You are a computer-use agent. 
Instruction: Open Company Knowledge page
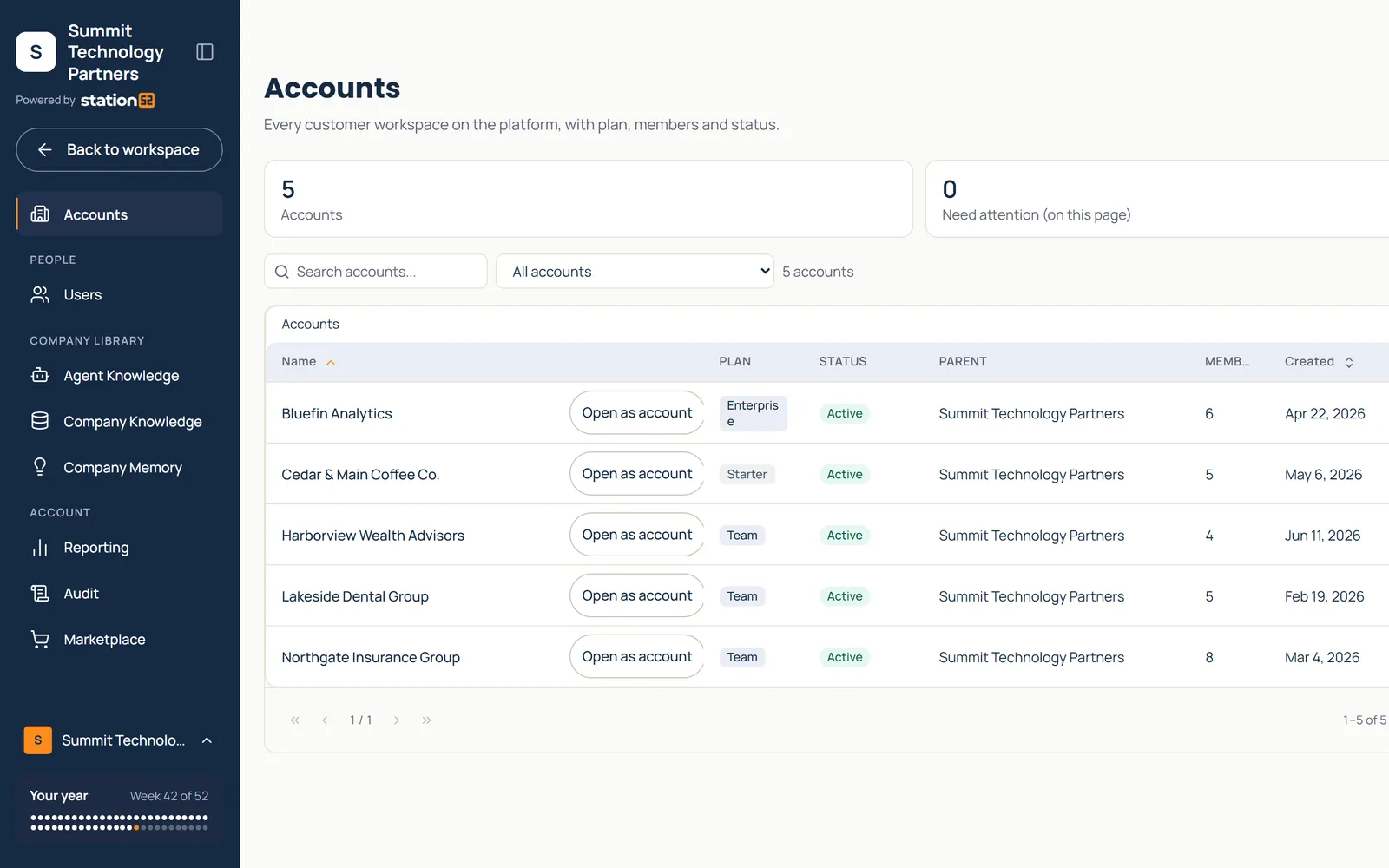tap(120, 421)
